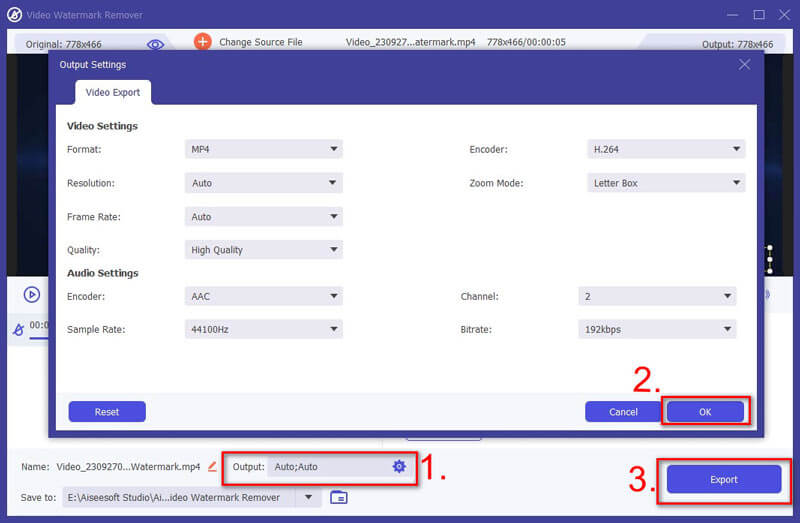
Task: Open the save folder icon
Action: point(339,497)
